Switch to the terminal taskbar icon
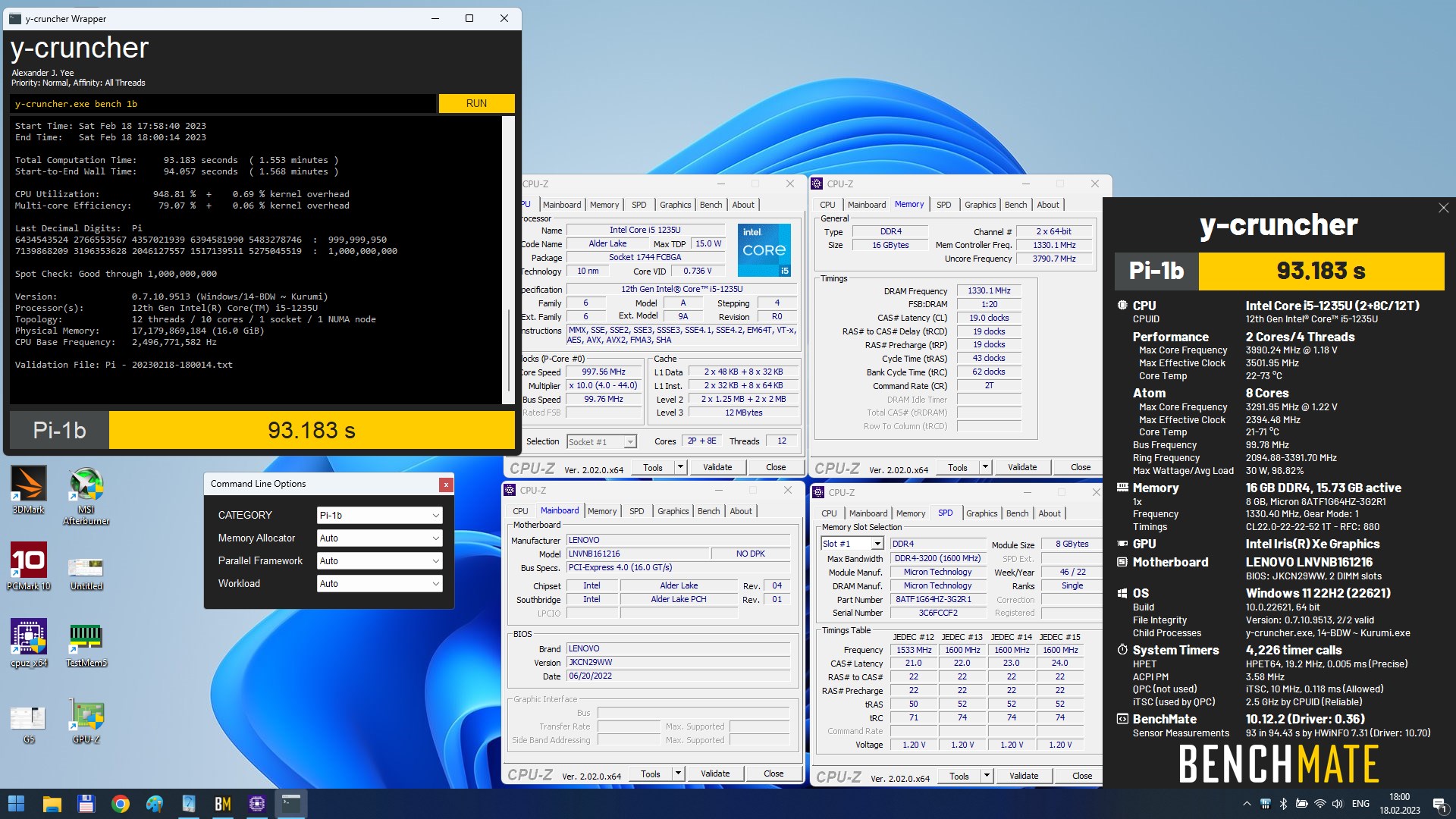 pos(290,803)
